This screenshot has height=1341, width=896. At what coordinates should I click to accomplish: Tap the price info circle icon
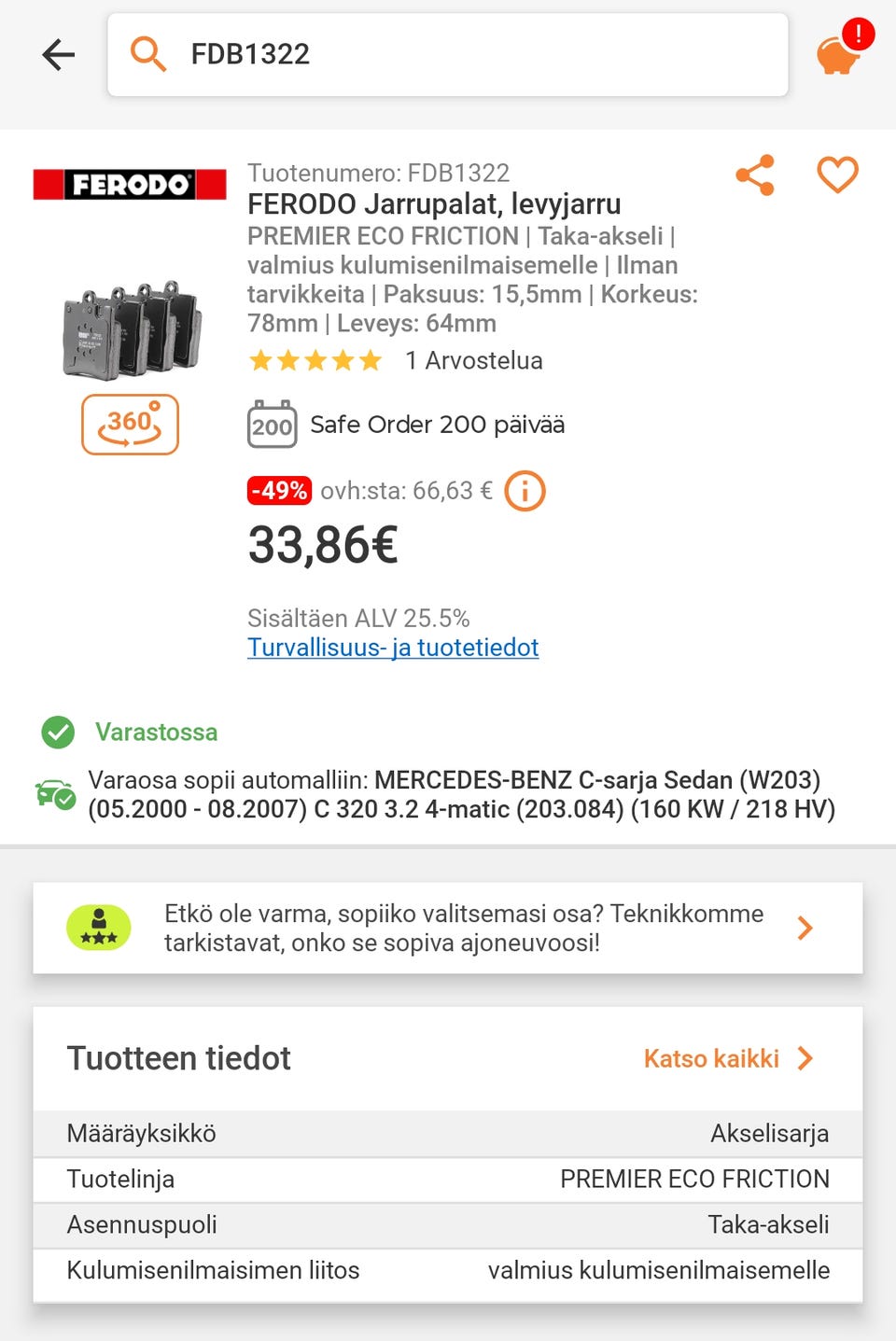(x=525, y=490)
